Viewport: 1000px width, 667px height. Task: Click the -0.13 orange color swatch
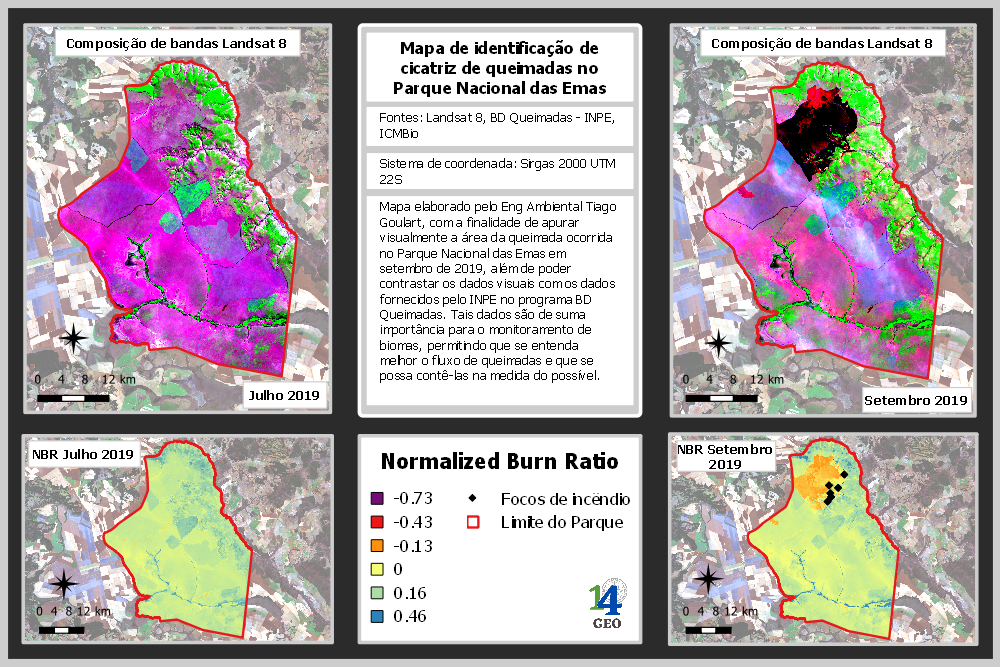coord(378,545)
